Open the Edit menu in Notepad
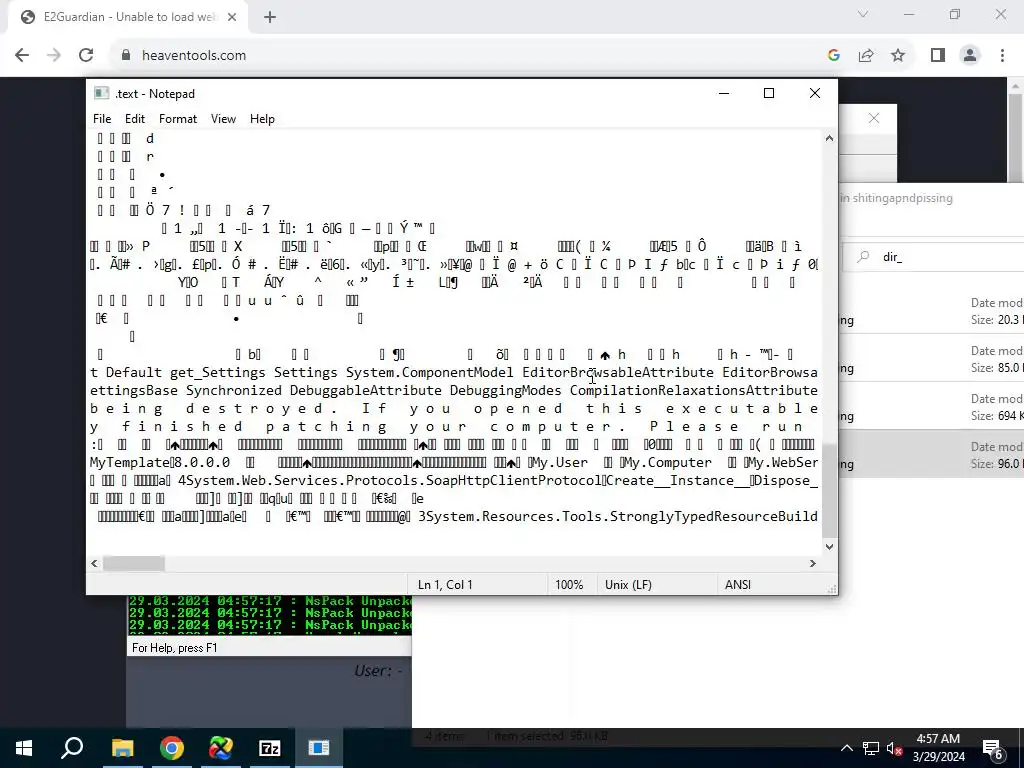This screenshot has height=768, width=1024. click(x=135, y=119)
